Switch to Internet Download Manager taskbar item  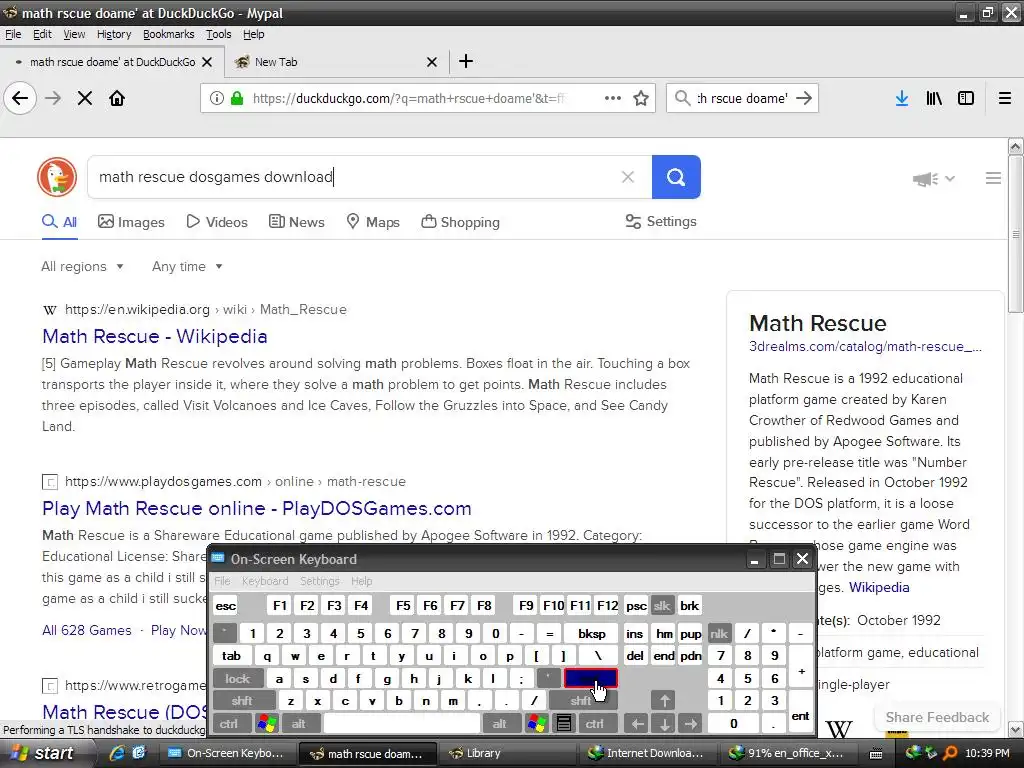pyautogui.click(x=647, y=753)
